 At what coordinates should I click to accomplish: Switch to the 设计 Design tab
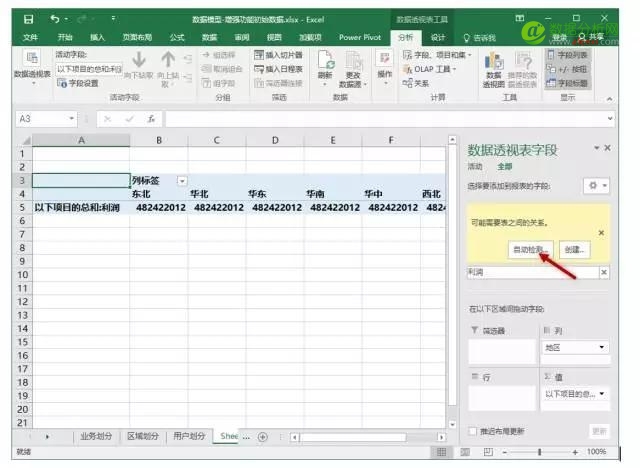click(x=438, y=38)
